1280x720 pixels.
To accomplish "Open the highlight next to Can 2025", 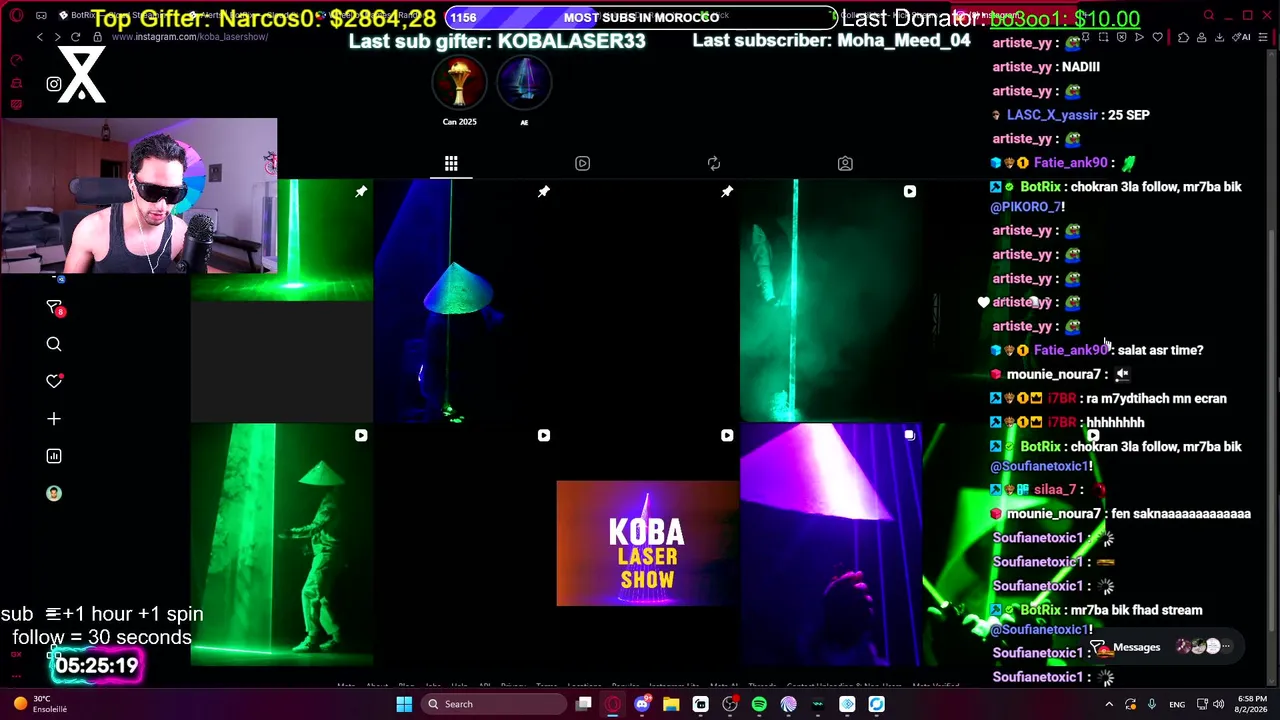I will [524, 90].
